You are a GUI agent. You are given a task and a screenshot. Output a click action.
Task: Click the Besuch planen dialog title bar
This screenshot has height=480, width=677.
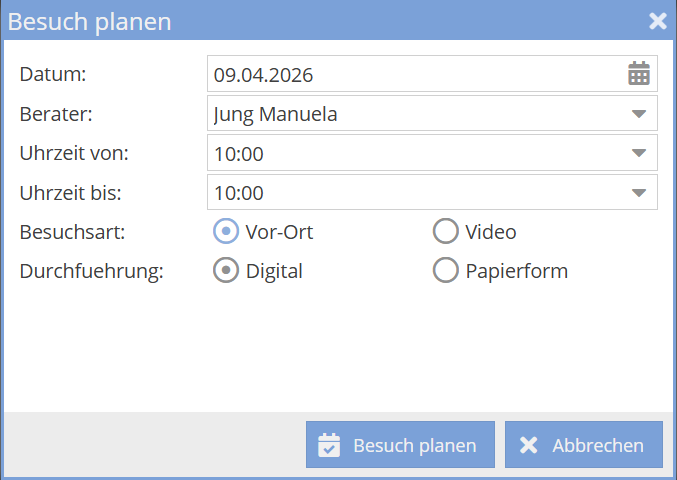pos(300,21)
